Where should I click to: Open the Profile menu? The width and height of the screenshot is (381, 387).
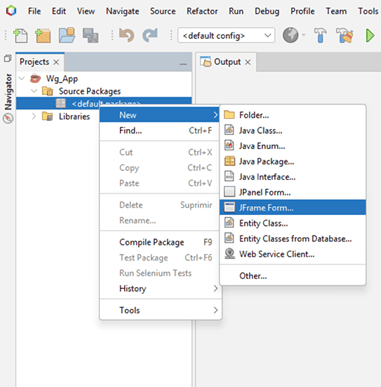point(302,11)
